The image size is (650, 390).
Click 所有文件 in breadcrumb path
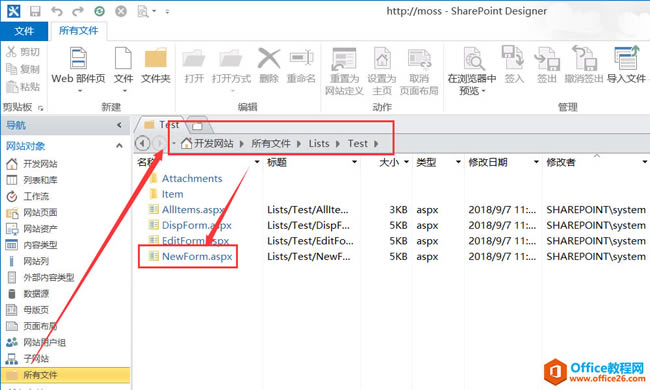[x=271, y=144]
